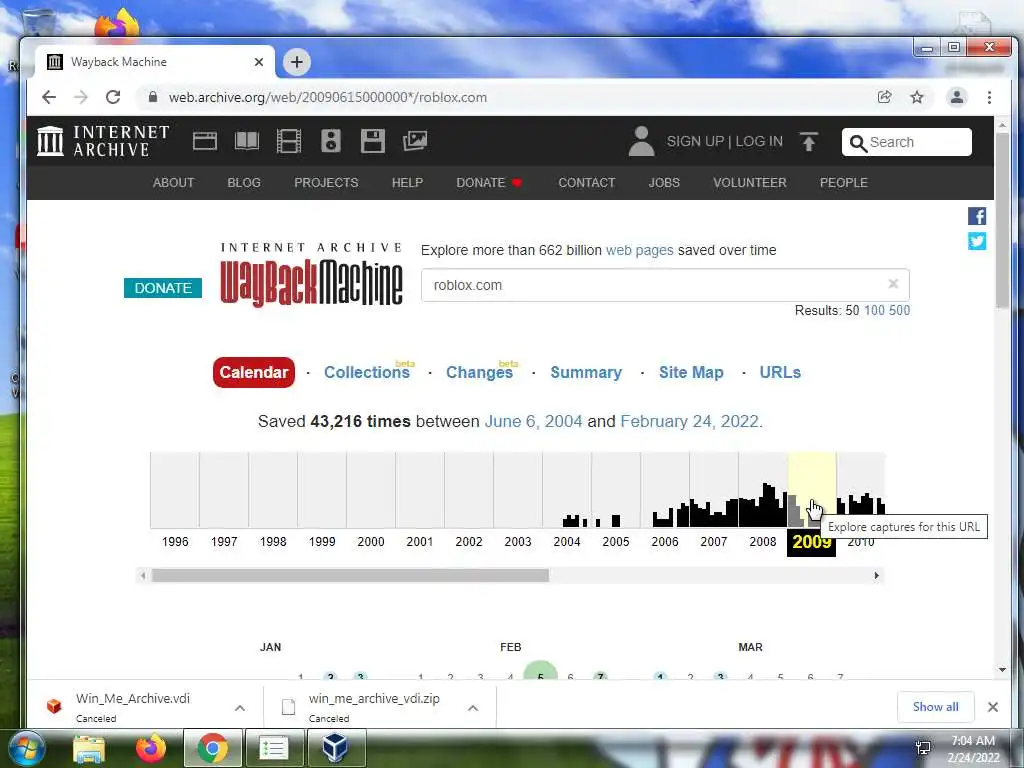Switch to Site Map tab
The image size is (1024, 768).
click(691, 372)
